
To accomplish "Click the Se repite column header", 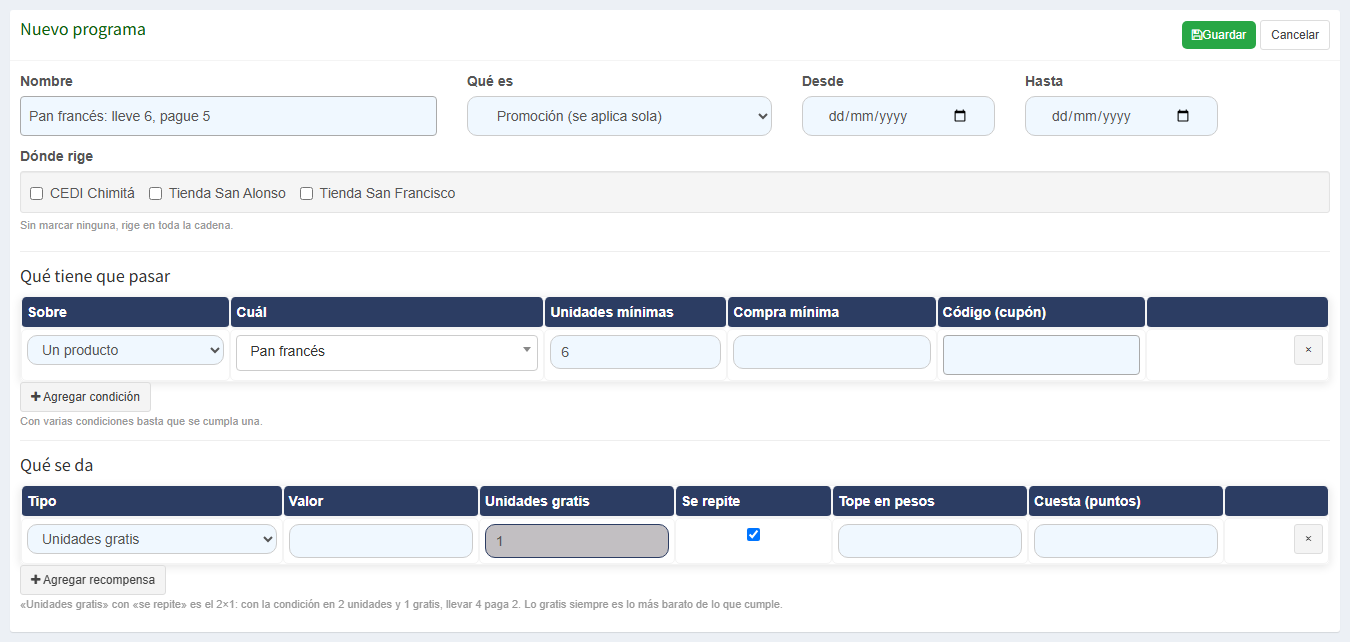I will point(754,501).
